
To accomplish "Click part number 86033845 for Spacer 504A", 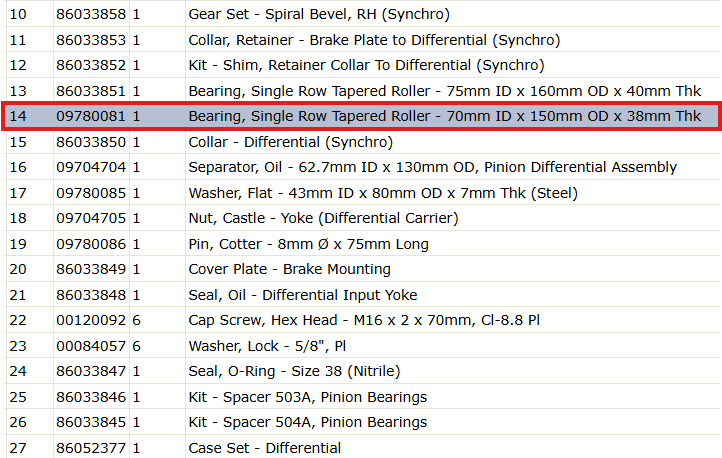I will point(91,422).
